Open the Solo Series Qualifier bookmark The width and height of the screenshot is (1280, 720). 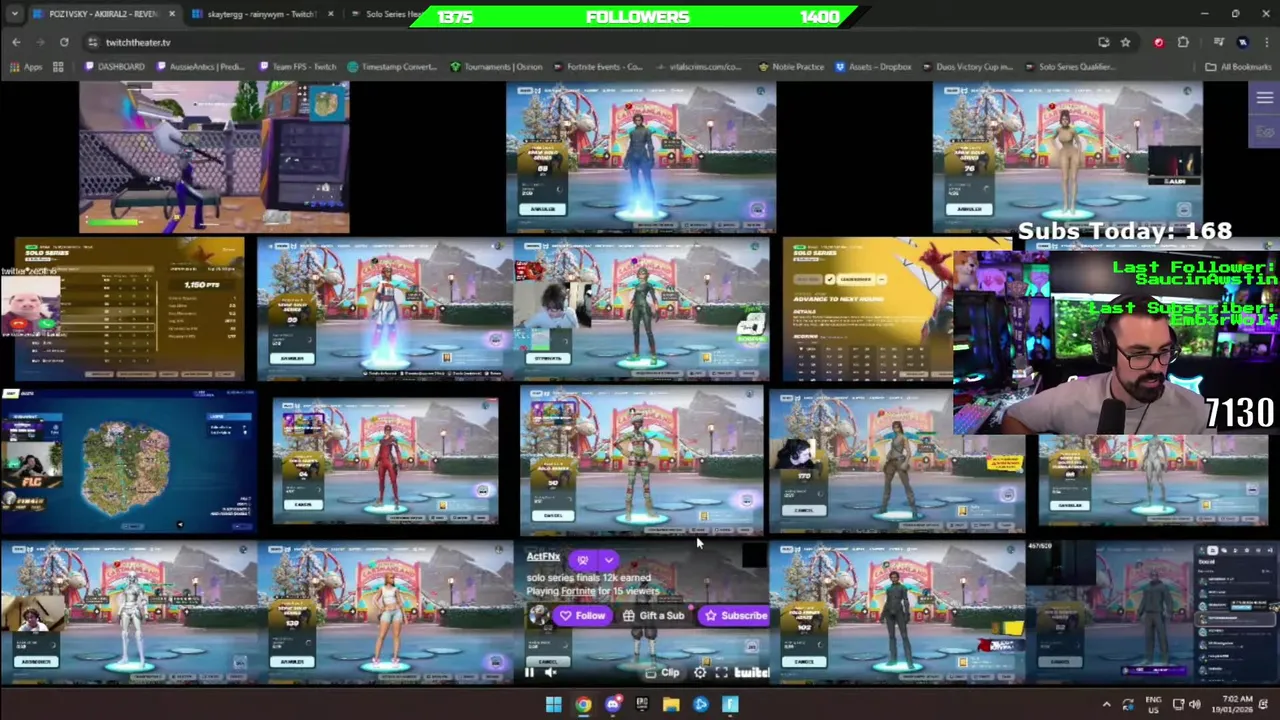click(1068, 67)
